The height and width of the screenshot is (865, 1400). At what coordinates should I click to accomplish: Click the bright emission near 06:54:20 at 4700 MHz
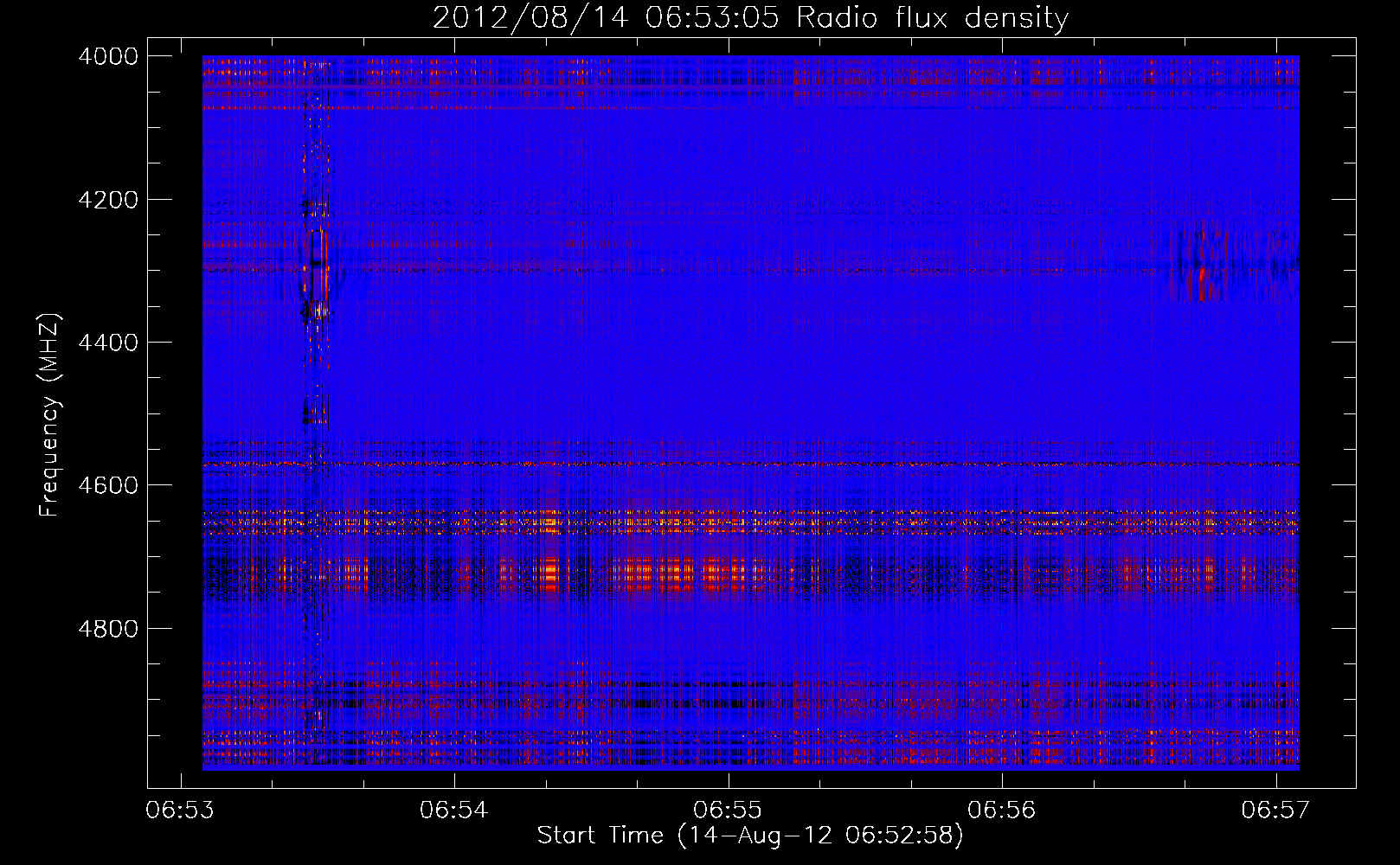[x=548, y=573]
